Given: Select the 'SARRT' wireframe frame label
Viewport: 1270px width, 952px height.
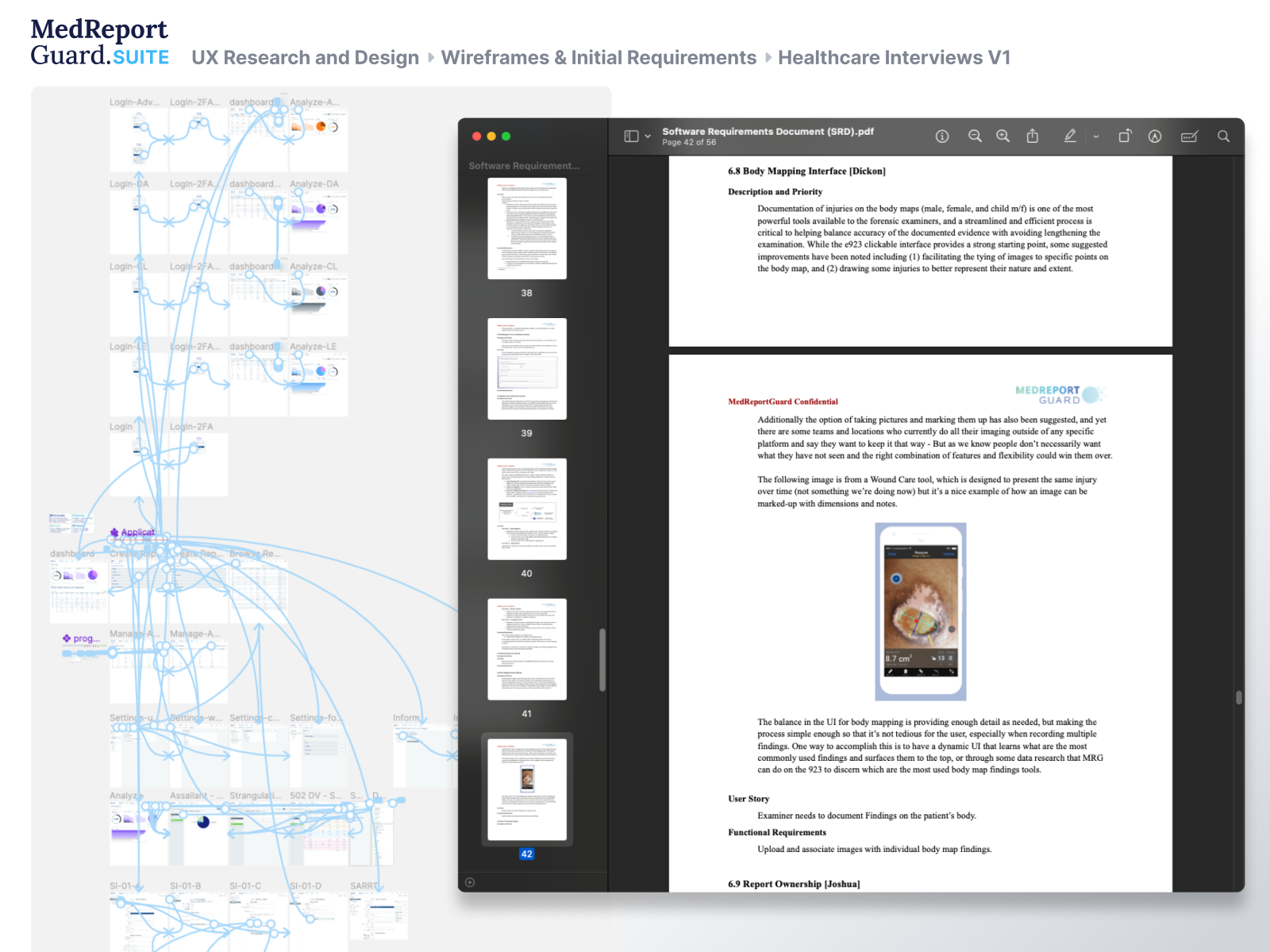Looking at the screenshot, I should click(364, 886).
